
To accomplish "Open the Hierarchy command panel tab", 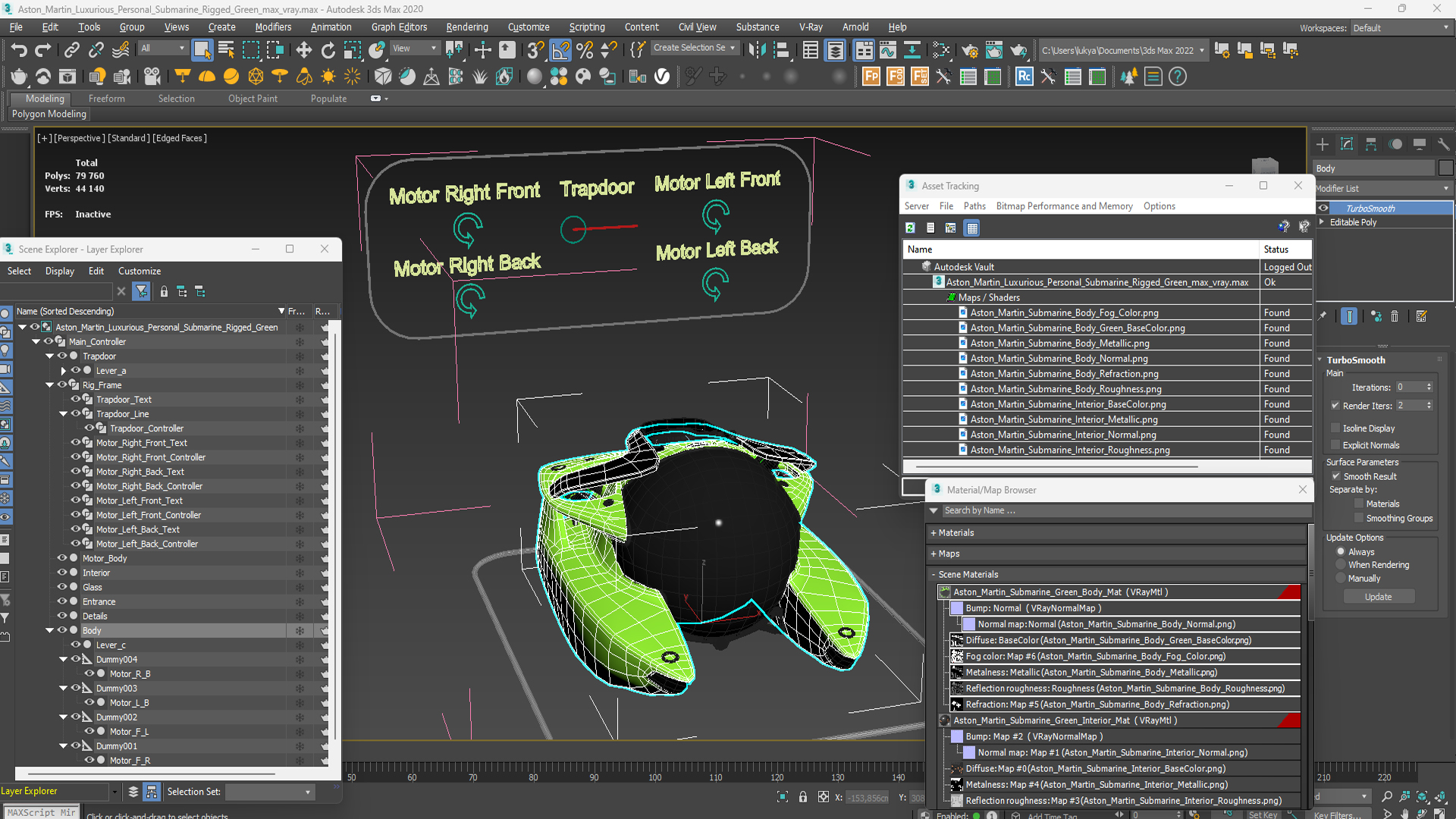I will tap(1371, 144).
